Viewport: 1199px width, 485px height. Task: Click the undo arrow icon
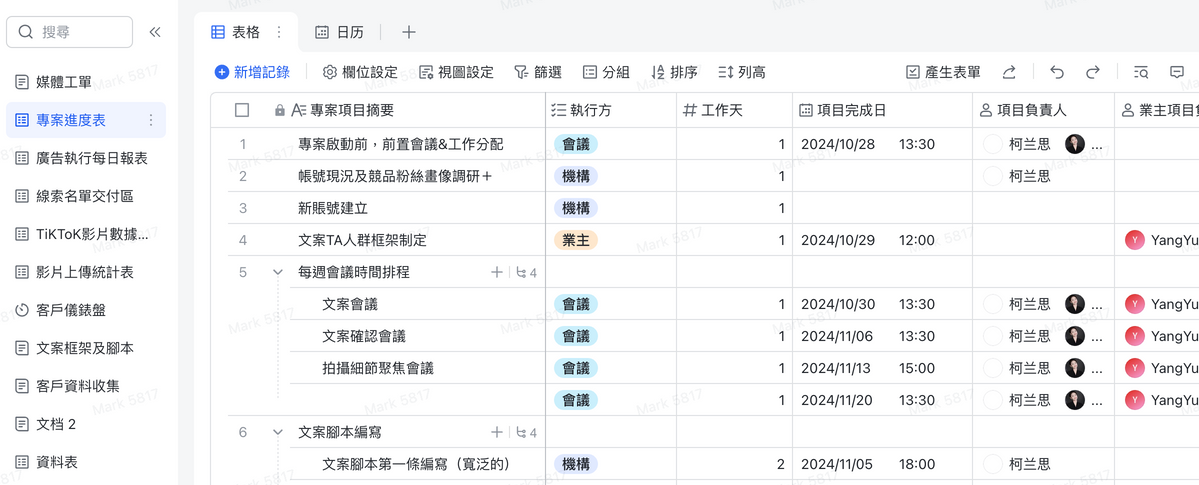[1057, 72]
